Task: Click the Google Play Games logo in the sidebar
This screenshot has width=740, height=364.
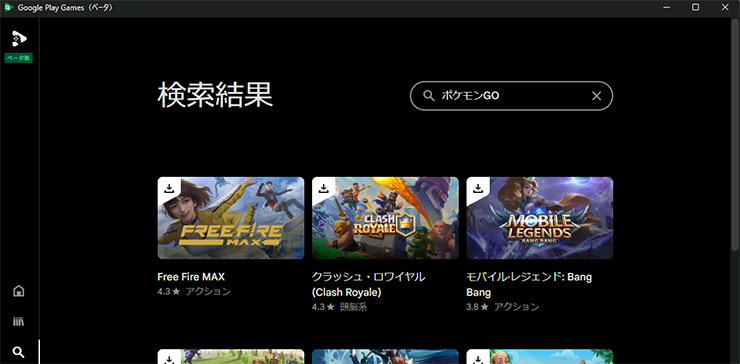Action: [x=19, y=38]
